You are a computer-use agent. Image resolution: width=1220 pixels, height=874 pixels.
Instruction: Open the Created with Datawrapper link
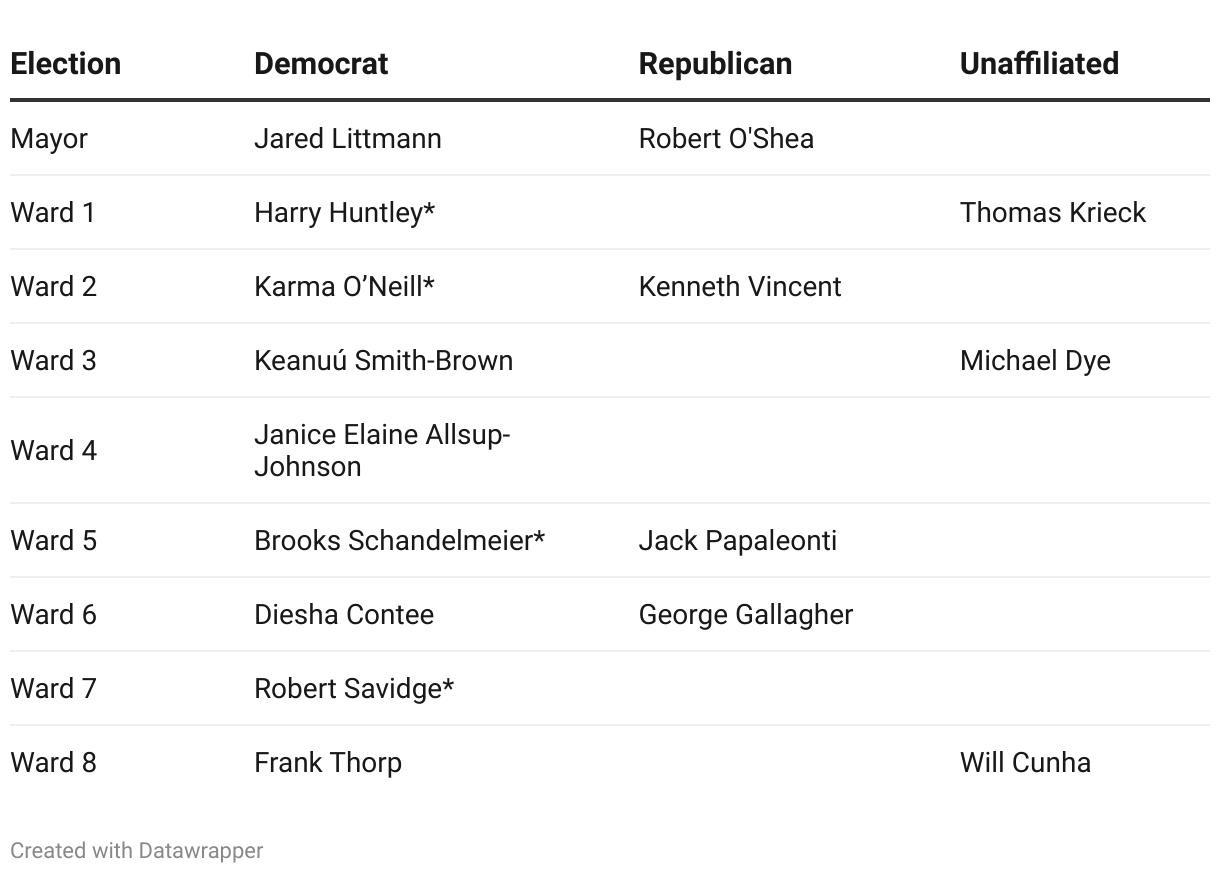(137, 851)
